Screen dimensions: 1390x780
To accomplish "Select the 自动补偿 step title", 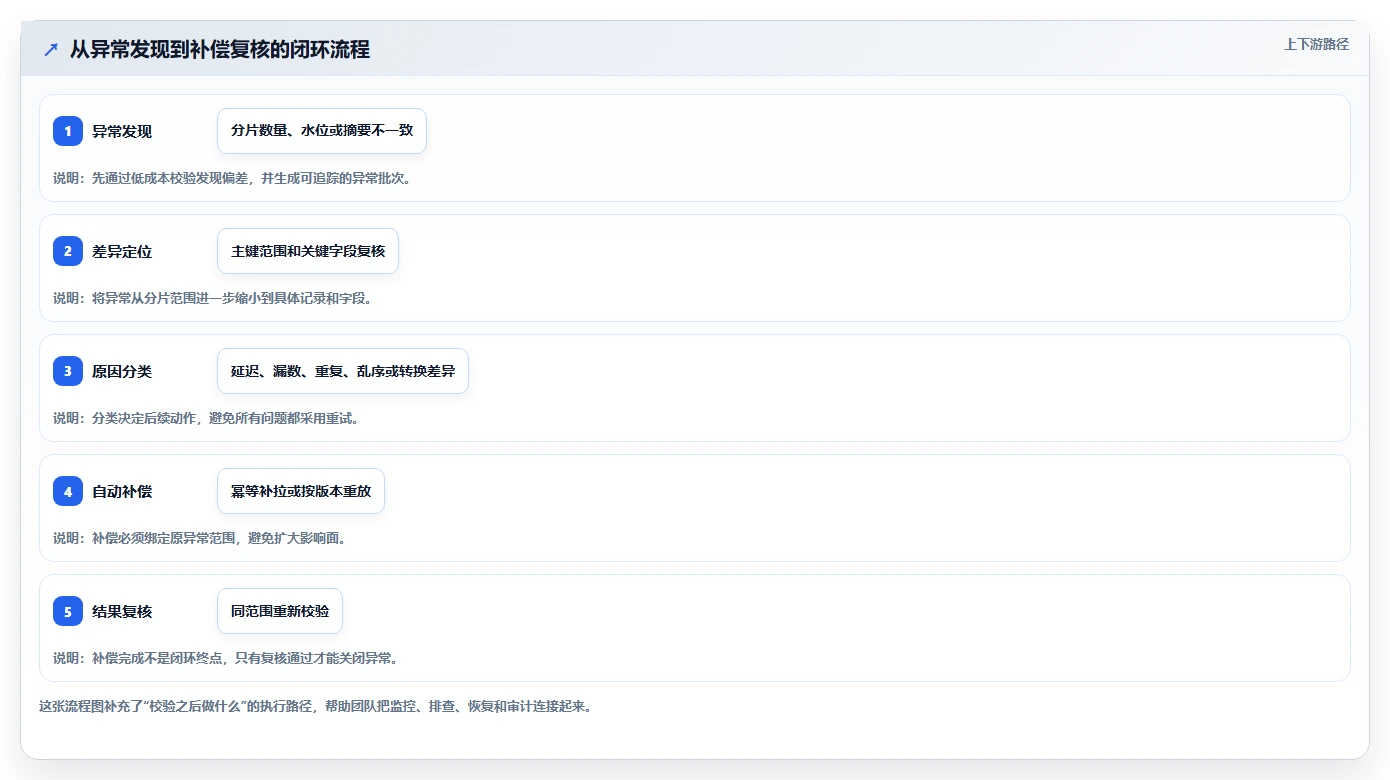I will coord(122,491).
